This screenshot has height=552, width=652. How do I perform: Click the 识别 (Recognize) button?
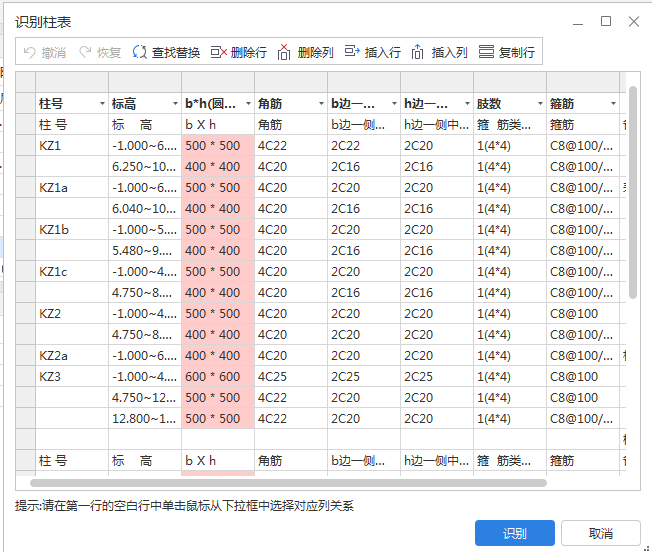(x=515, y=533)
